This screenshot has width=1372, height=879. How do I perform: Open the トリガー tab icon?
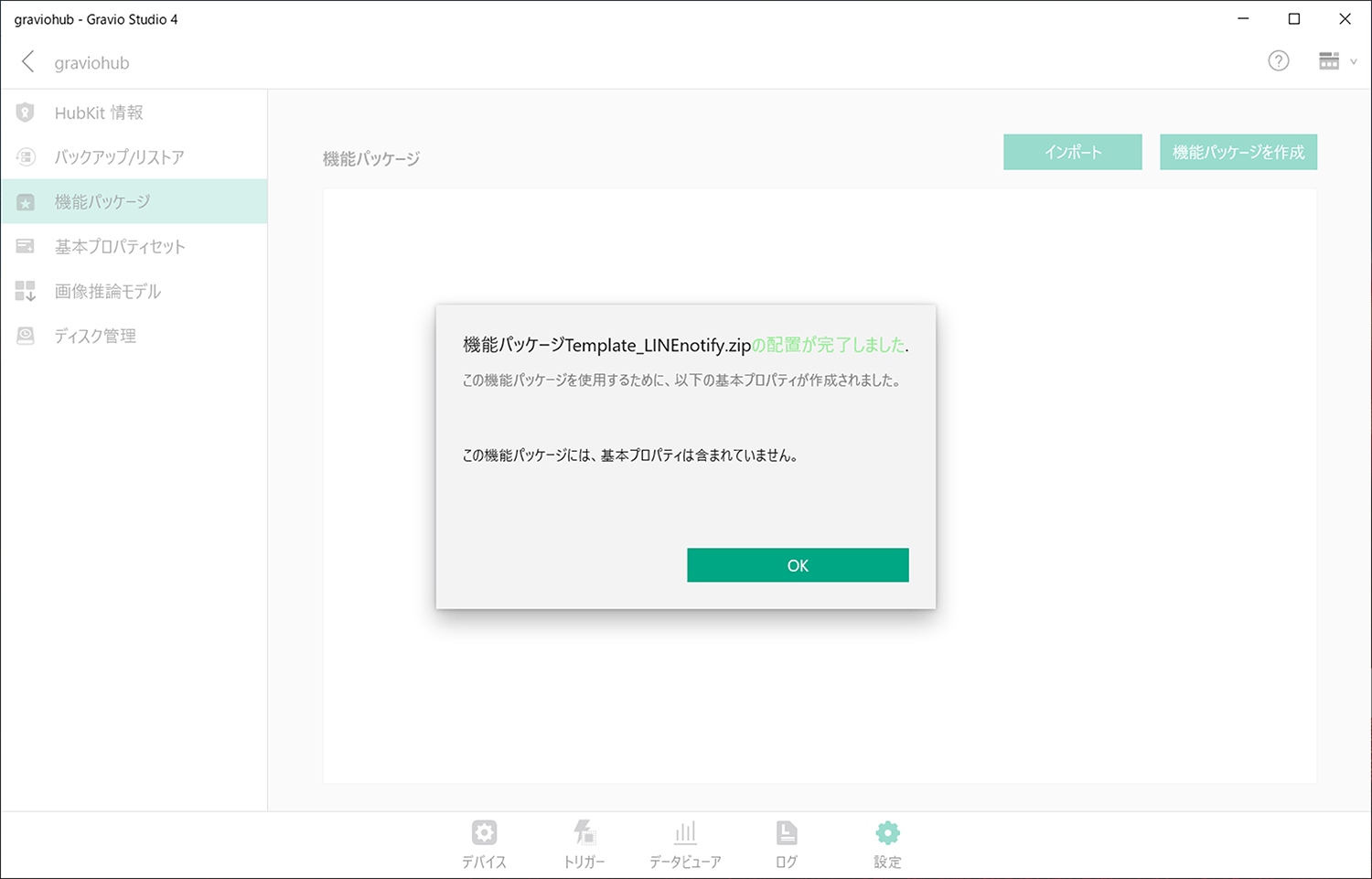point(584,832)
